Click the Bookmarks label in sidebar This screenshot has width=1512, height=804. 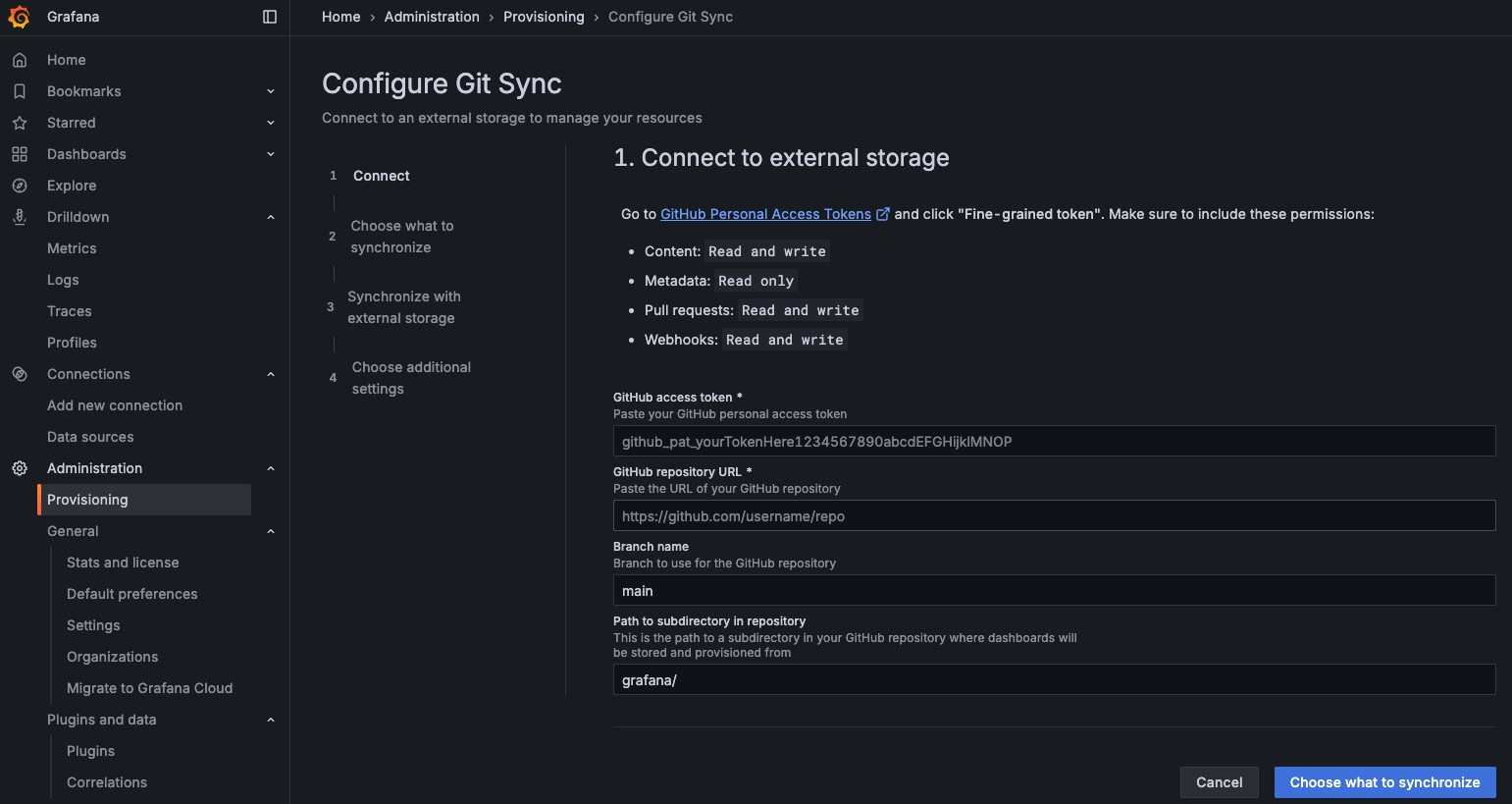pyautogui.click(x=84, y=91)
